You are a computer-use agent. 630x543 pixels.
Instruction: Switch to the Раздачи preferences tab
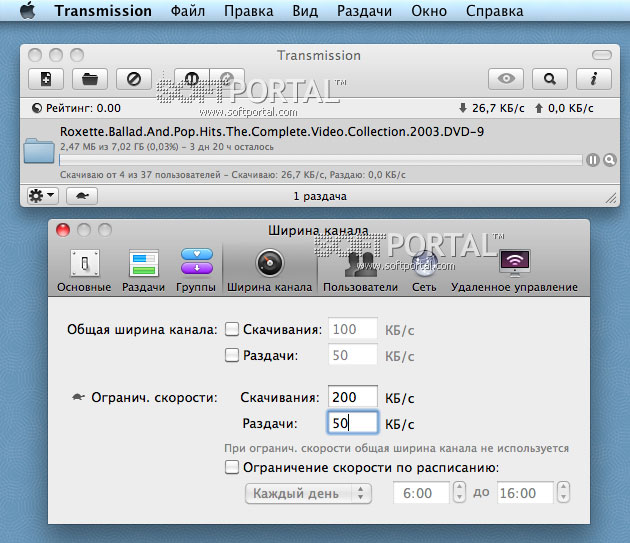(x=143, y=270)
